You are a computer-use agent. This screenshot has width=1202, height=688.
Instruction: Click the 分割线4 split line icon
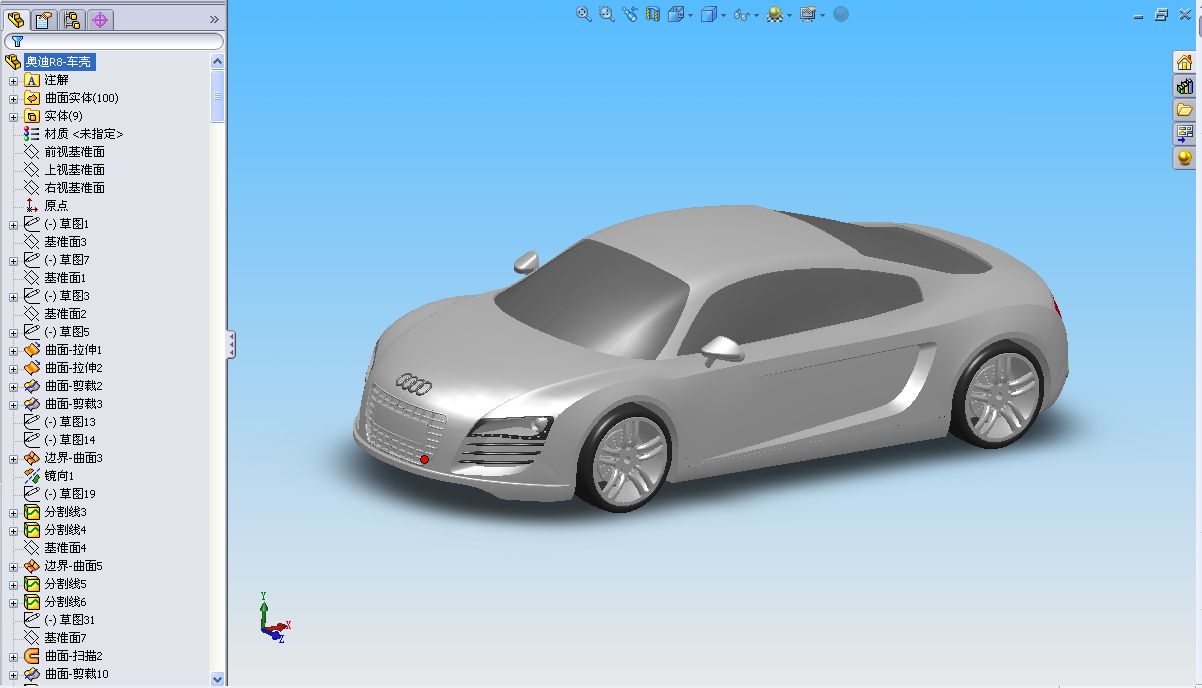pyautogui.click(x=32, y=530)
